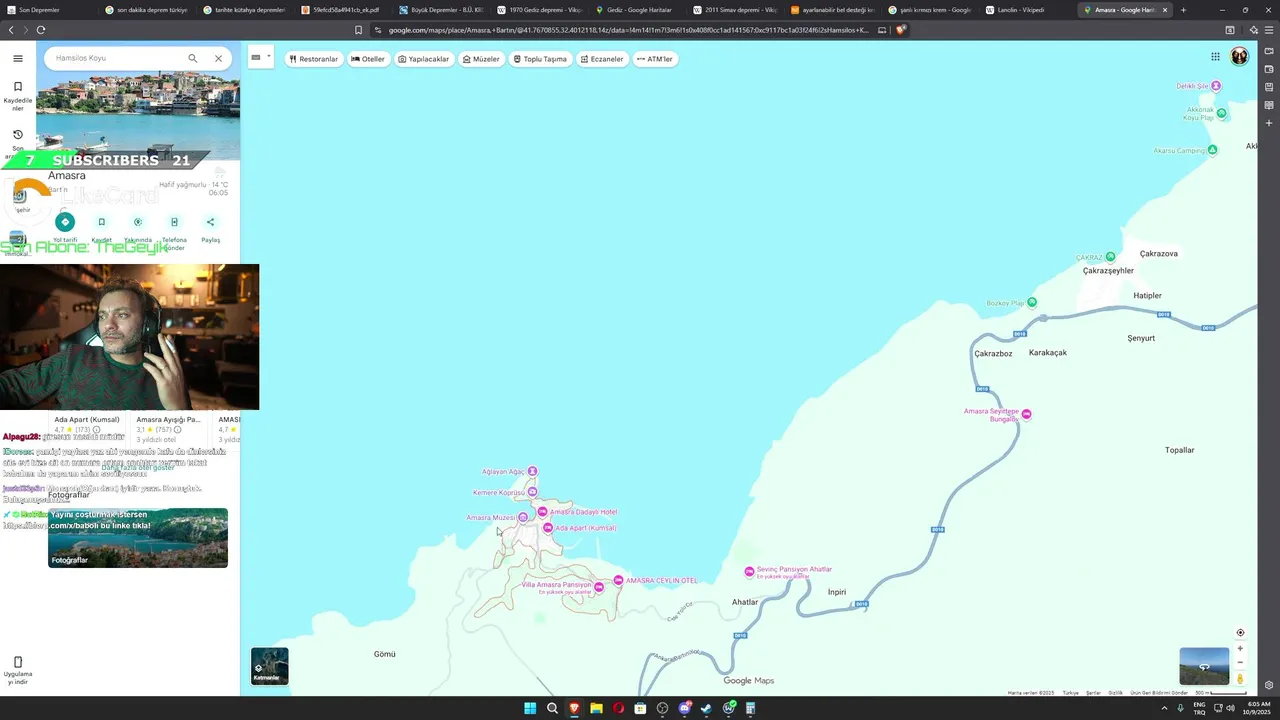Open the Google Maps hamburger menu
This screenshot has width=1280, height=720.
click(x=17, y=58)
